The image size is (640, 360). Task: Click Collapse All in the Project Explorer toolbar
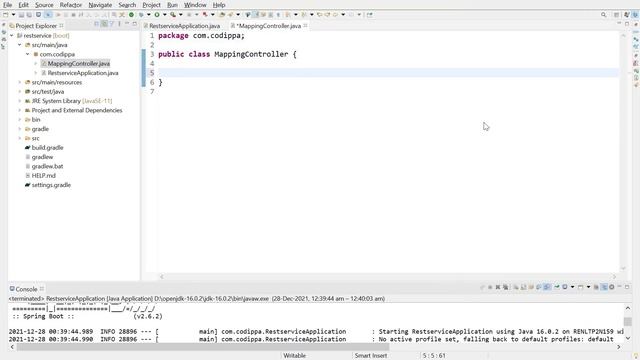[96, 24]
